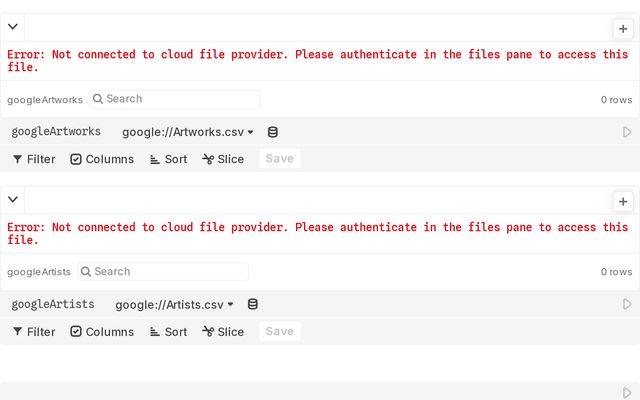Select Sort in the googleArtworks toolbar
Viewport: 640px width, 400px height.
click(x=168, y=159)
